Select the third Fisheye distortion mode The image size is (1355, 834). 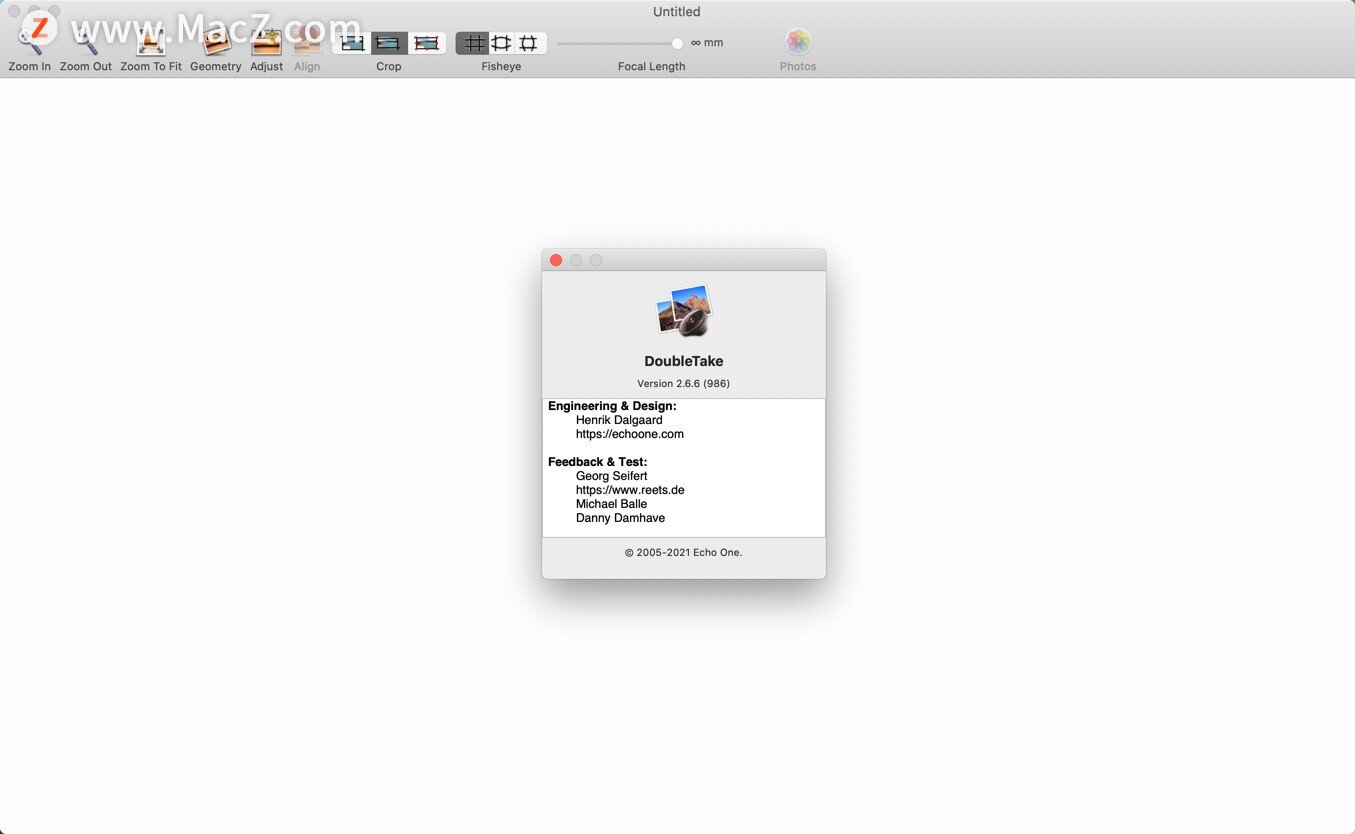[x=529, y=43]
